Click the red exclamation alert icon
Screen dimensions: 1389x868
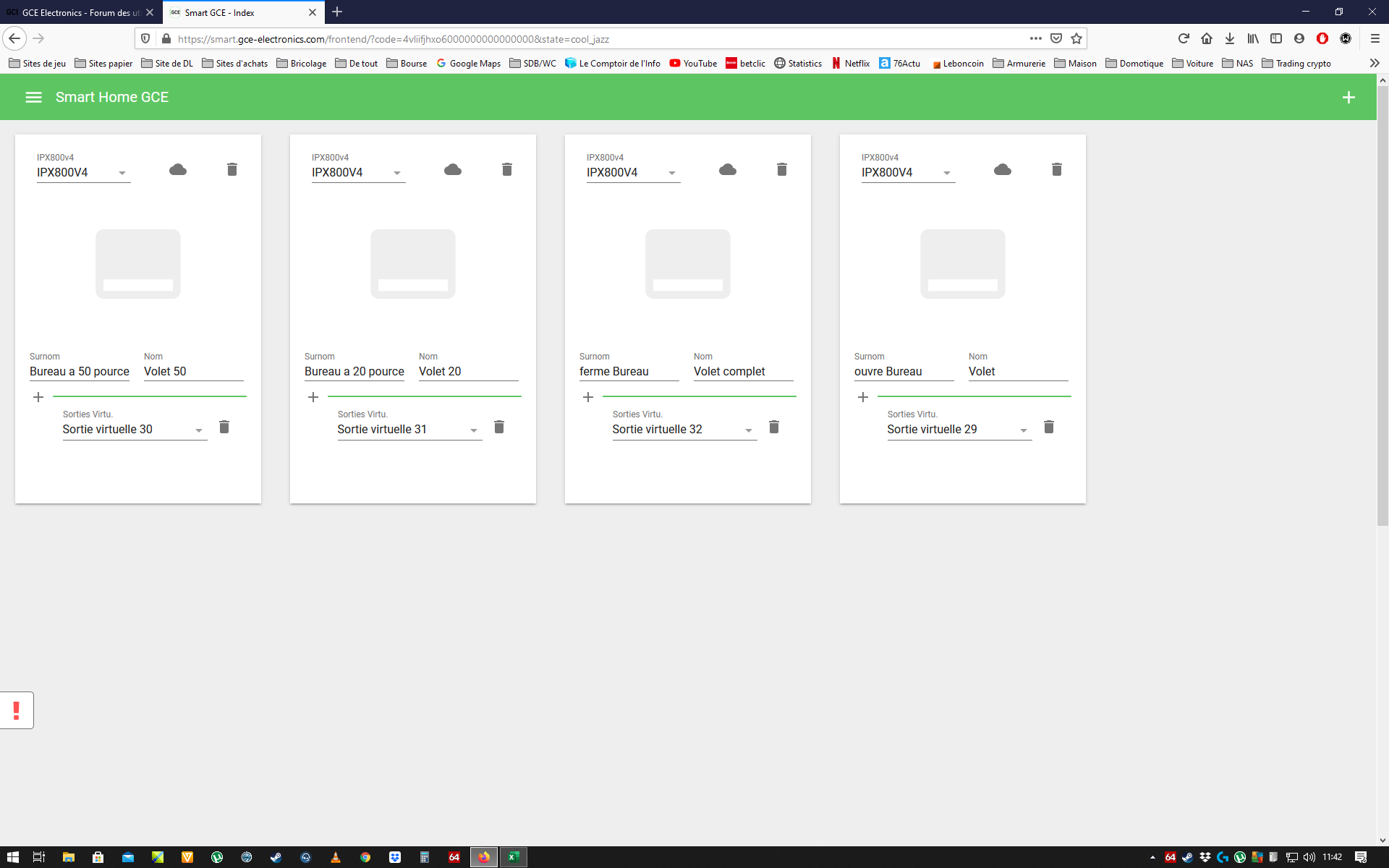pos(16,710)
